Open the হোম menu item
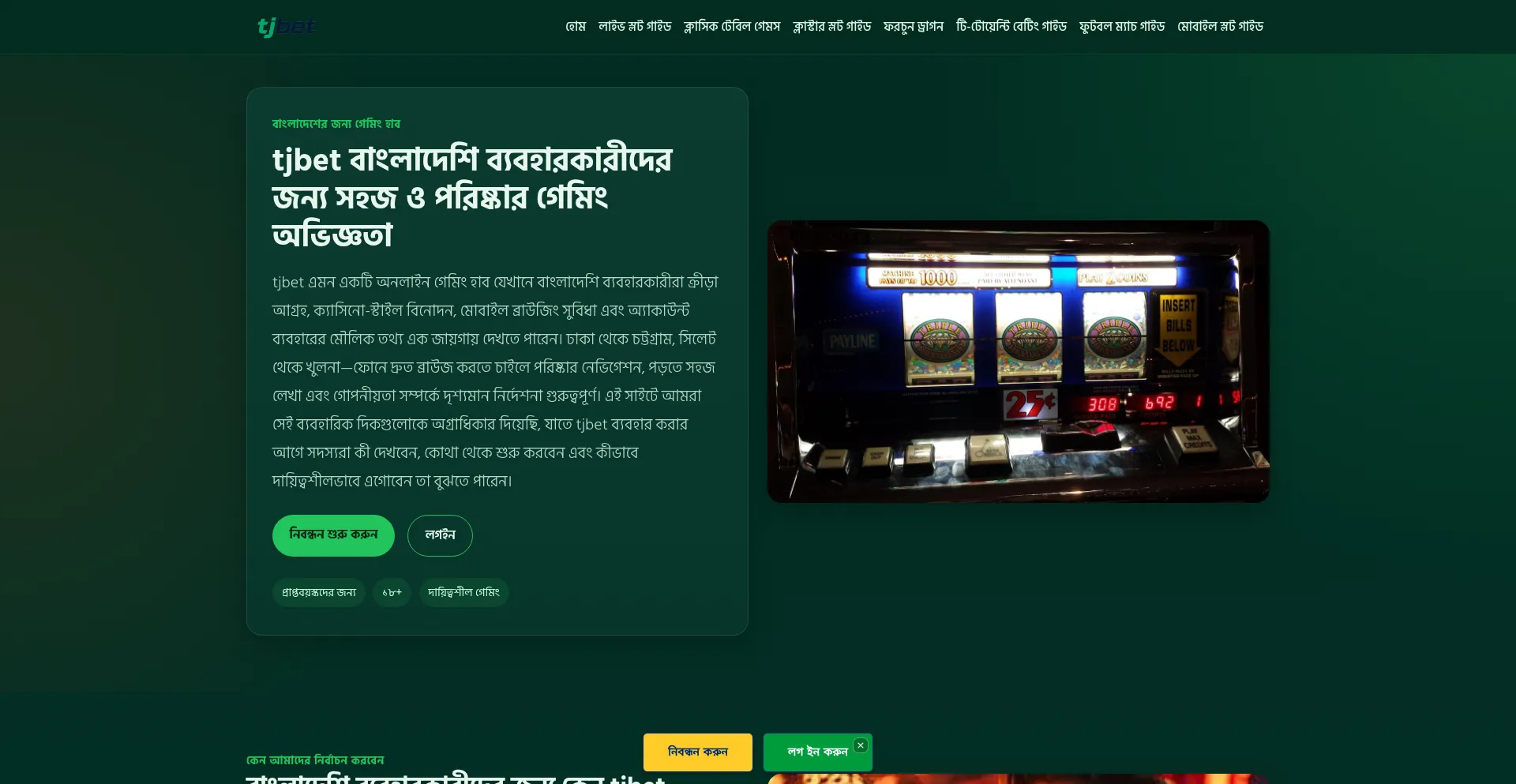The width and height of the screenshot is (1516, 784). [576, 27]
